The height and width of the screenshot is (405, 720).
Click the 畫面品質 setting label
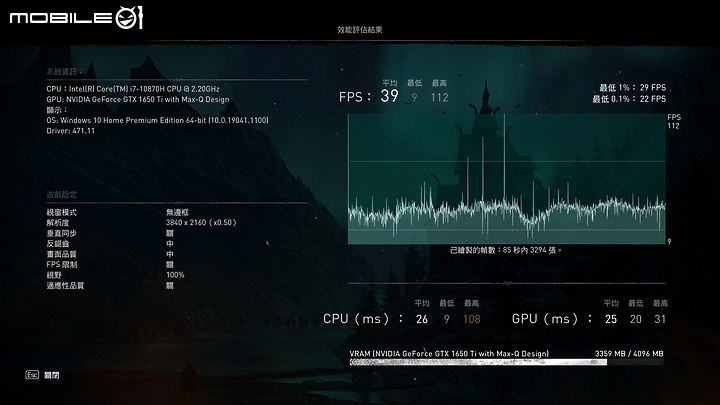[x=62, y=254]
